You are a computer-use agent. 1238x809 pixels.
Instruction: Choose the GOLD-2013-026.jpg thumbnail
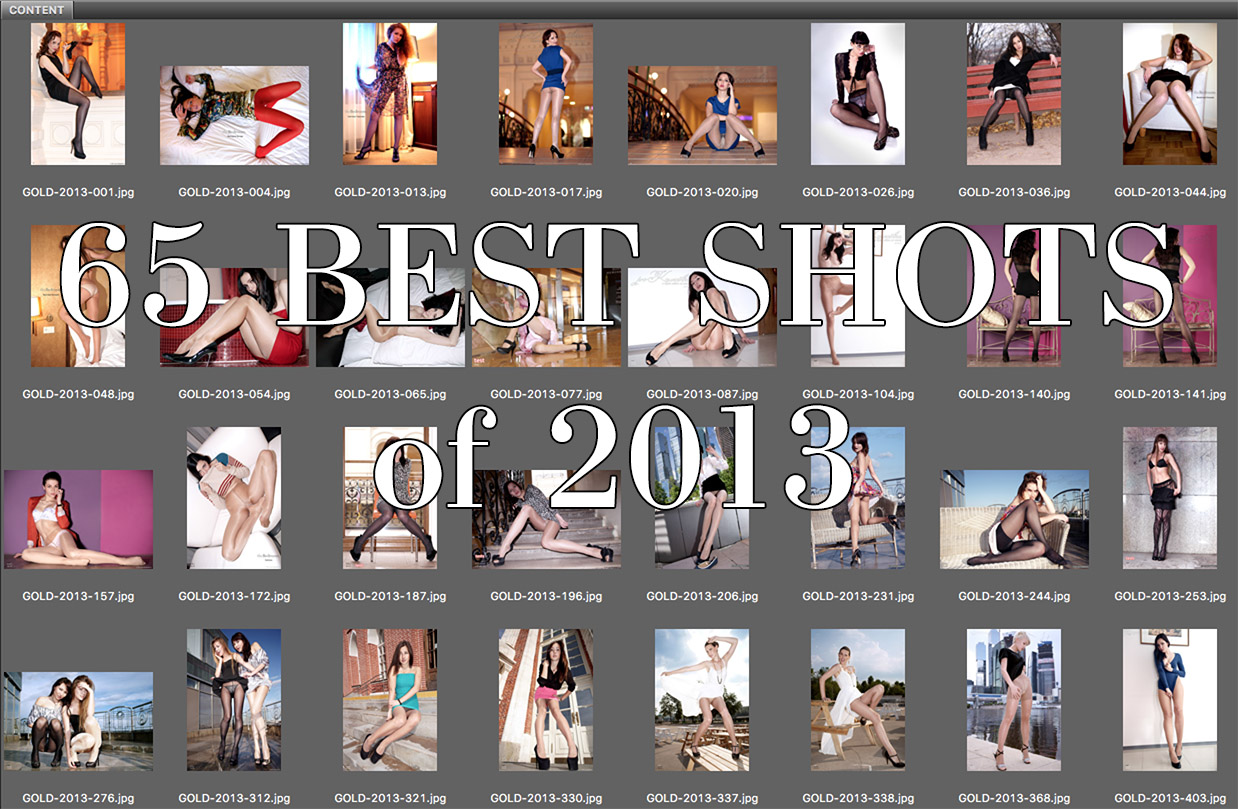pos(858,94)
